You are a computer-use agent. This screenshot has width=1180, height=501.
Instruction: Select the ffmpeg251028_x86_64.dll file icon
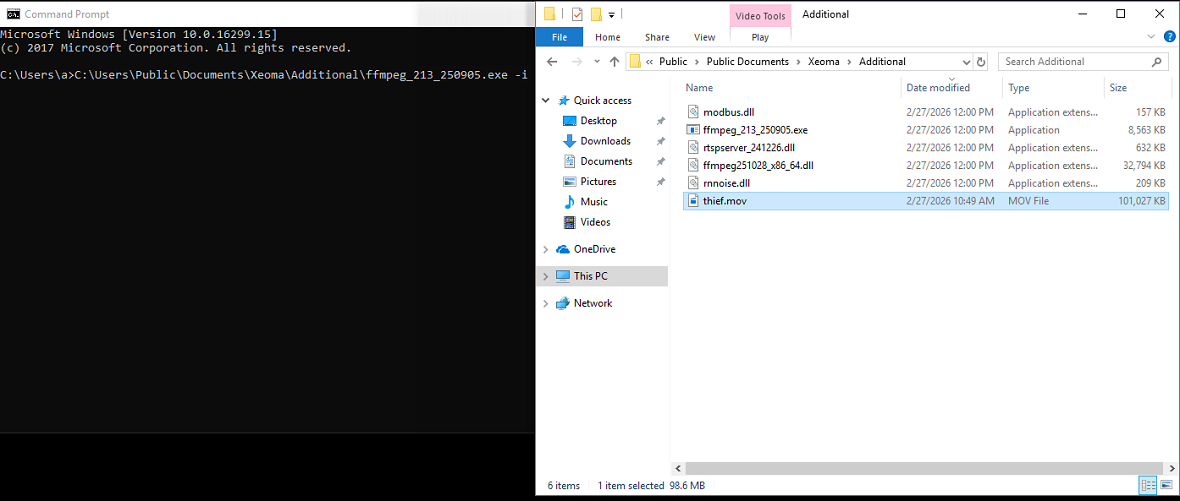[x=693, y=165]
